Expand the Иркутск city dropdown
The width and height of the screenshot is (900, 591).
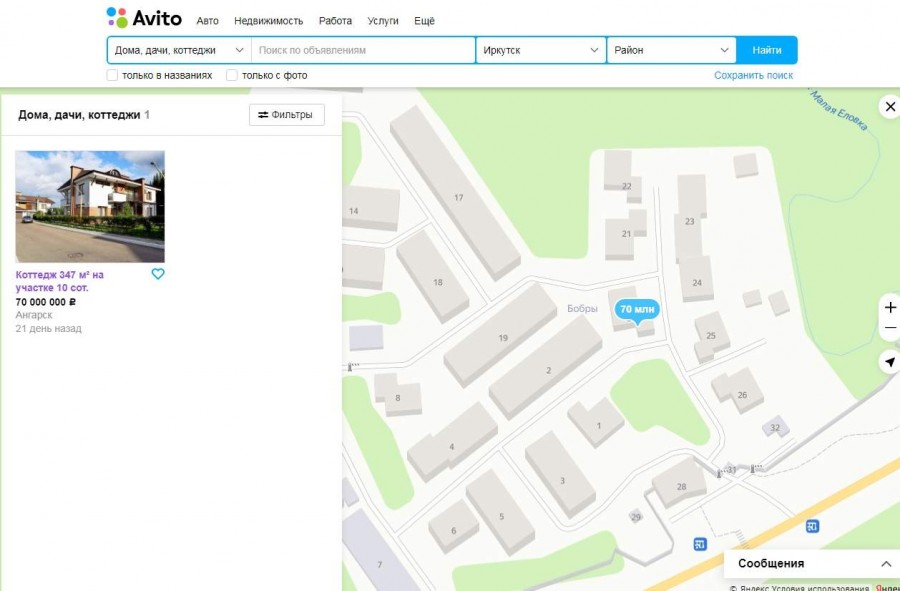(541, 50)
